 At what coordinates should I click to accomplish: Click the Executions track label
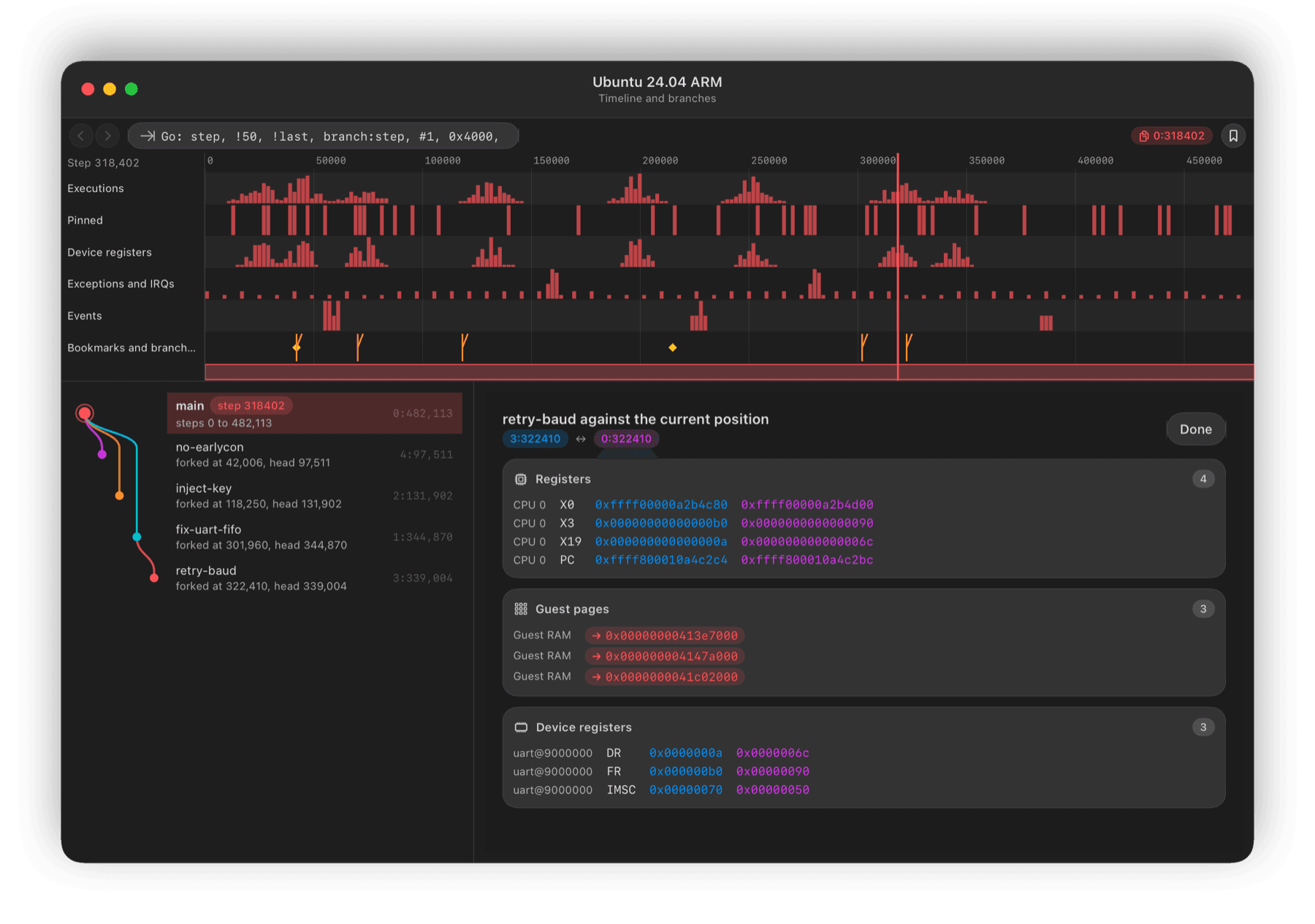pos(96,188)
